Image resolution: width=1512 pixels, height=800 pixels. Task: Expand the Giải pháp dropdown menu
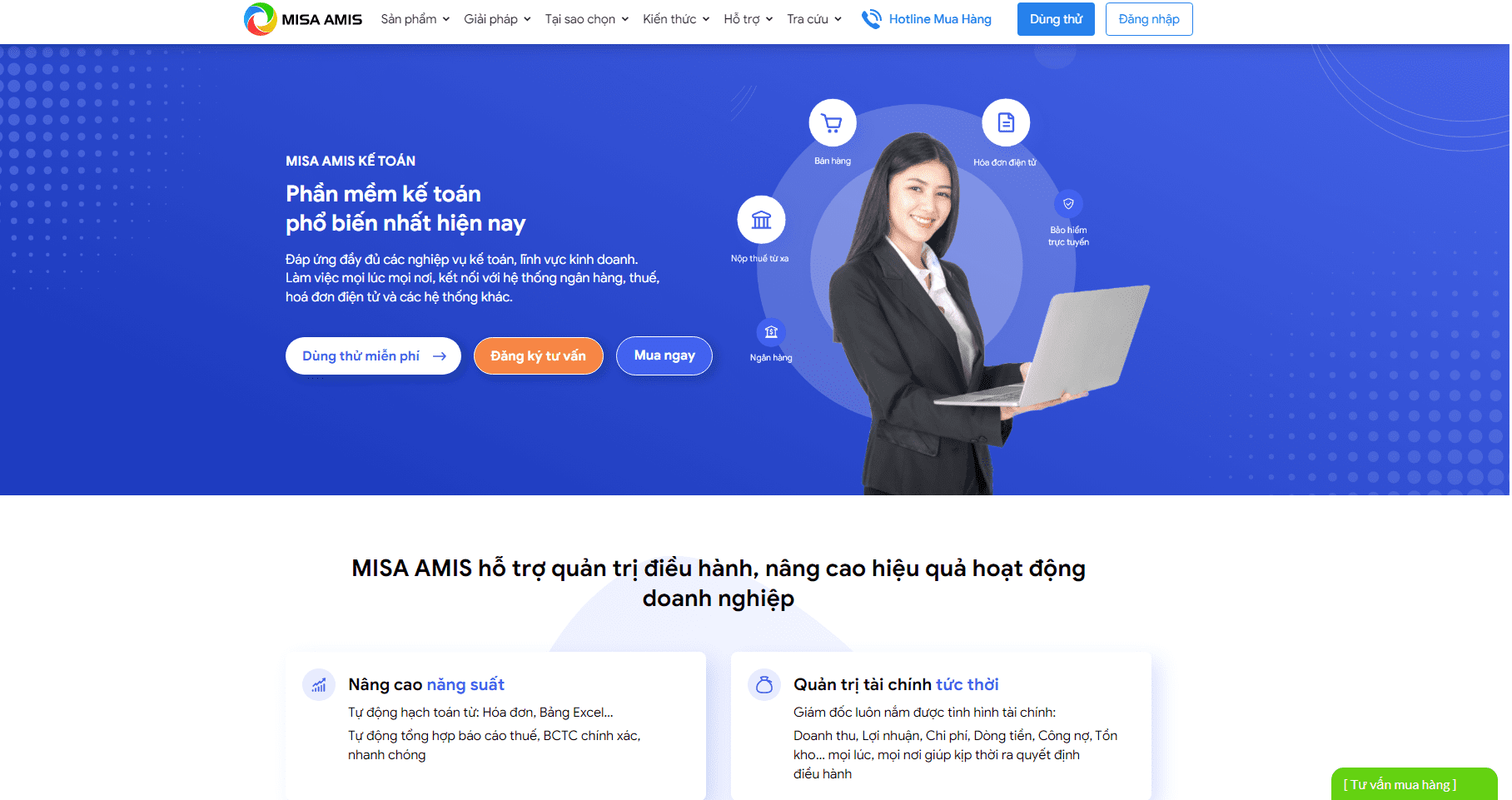click(497, 19)
